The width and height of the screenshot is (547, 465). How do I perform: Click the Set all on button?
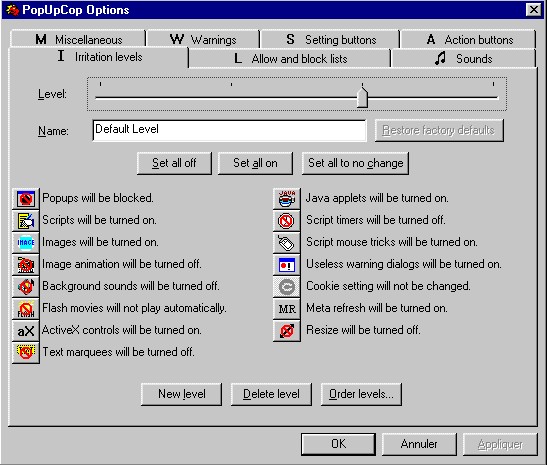point(255,163)
